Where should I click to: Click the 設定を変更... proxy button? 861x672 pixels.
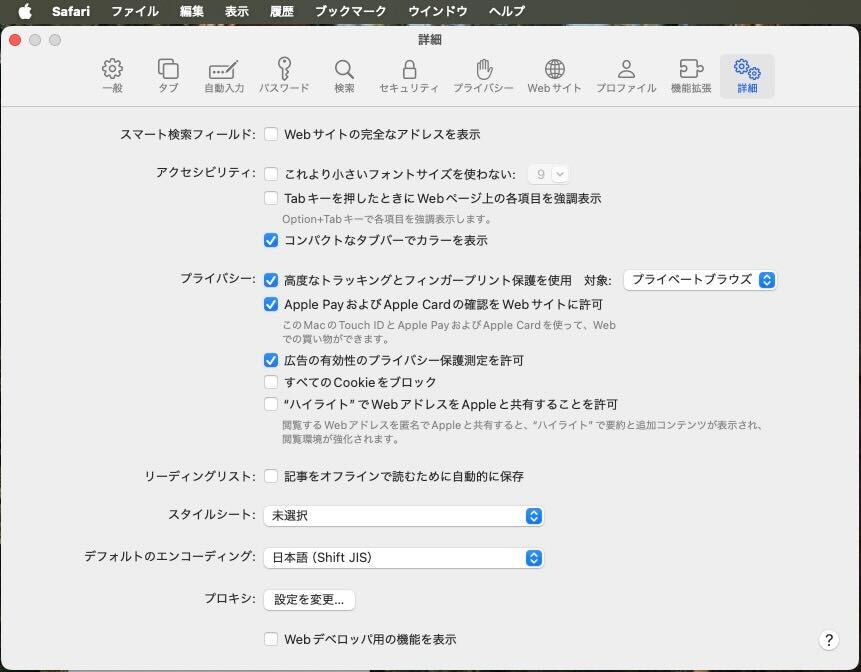point(309,600)
